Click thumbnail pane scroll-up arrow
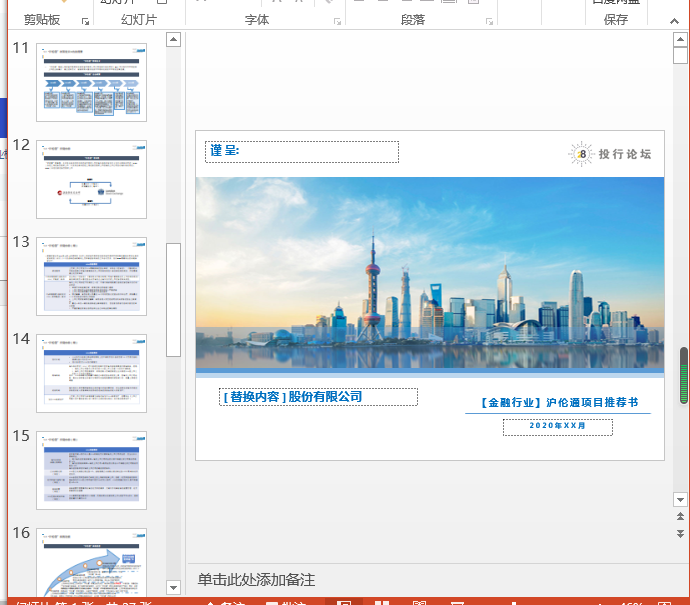The image size is (690, 605). 173,40
